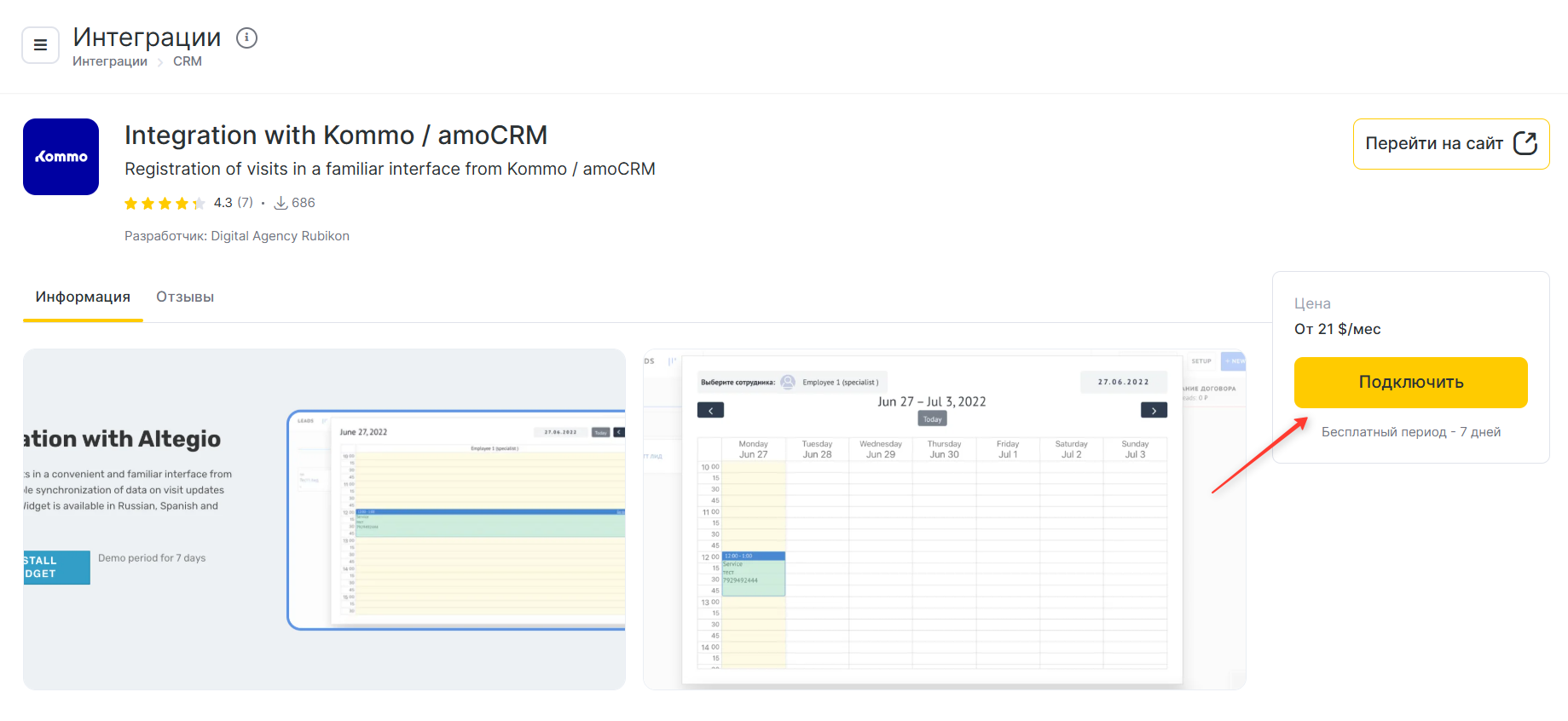Click the 4.3 rating value

click(223, 203)
